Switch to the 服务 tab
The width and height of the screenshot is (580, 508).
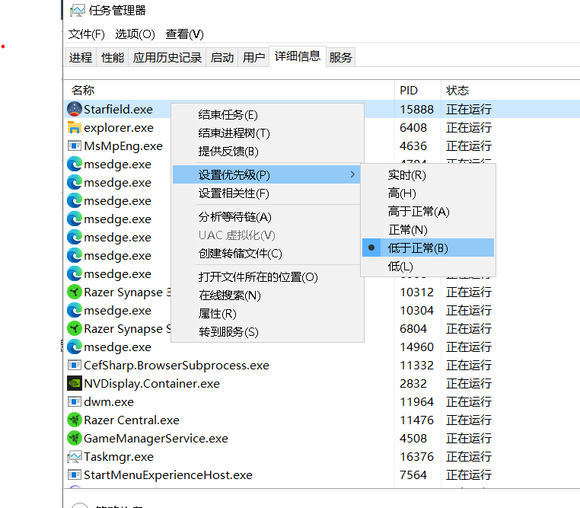341,57
